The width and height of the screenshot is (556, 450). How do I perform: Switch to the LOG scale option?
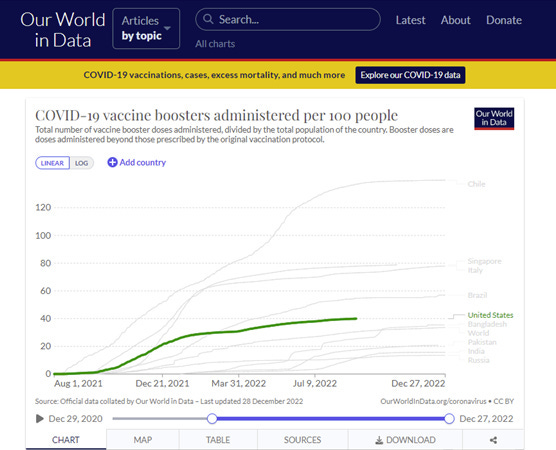(x=82, y=163)
